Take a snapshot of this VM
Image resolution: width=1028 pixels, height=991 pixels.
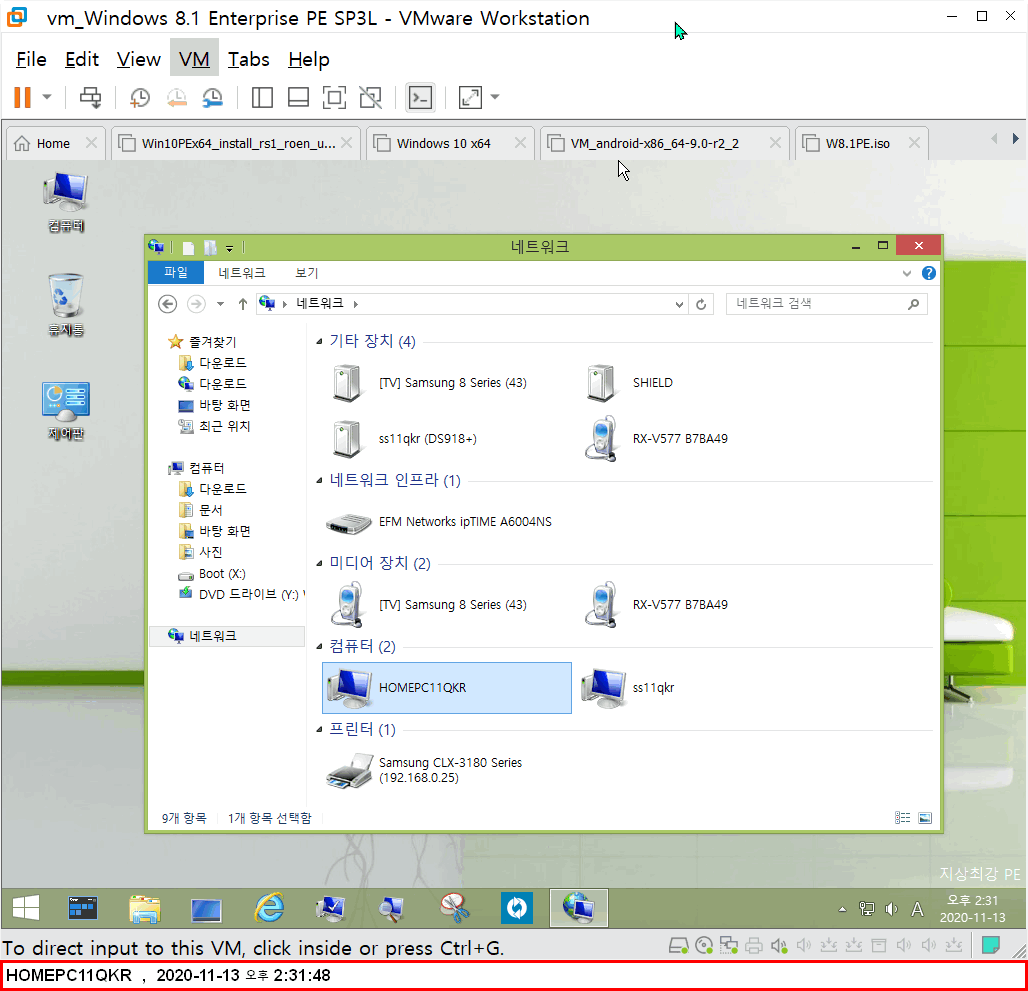[140, 98]
